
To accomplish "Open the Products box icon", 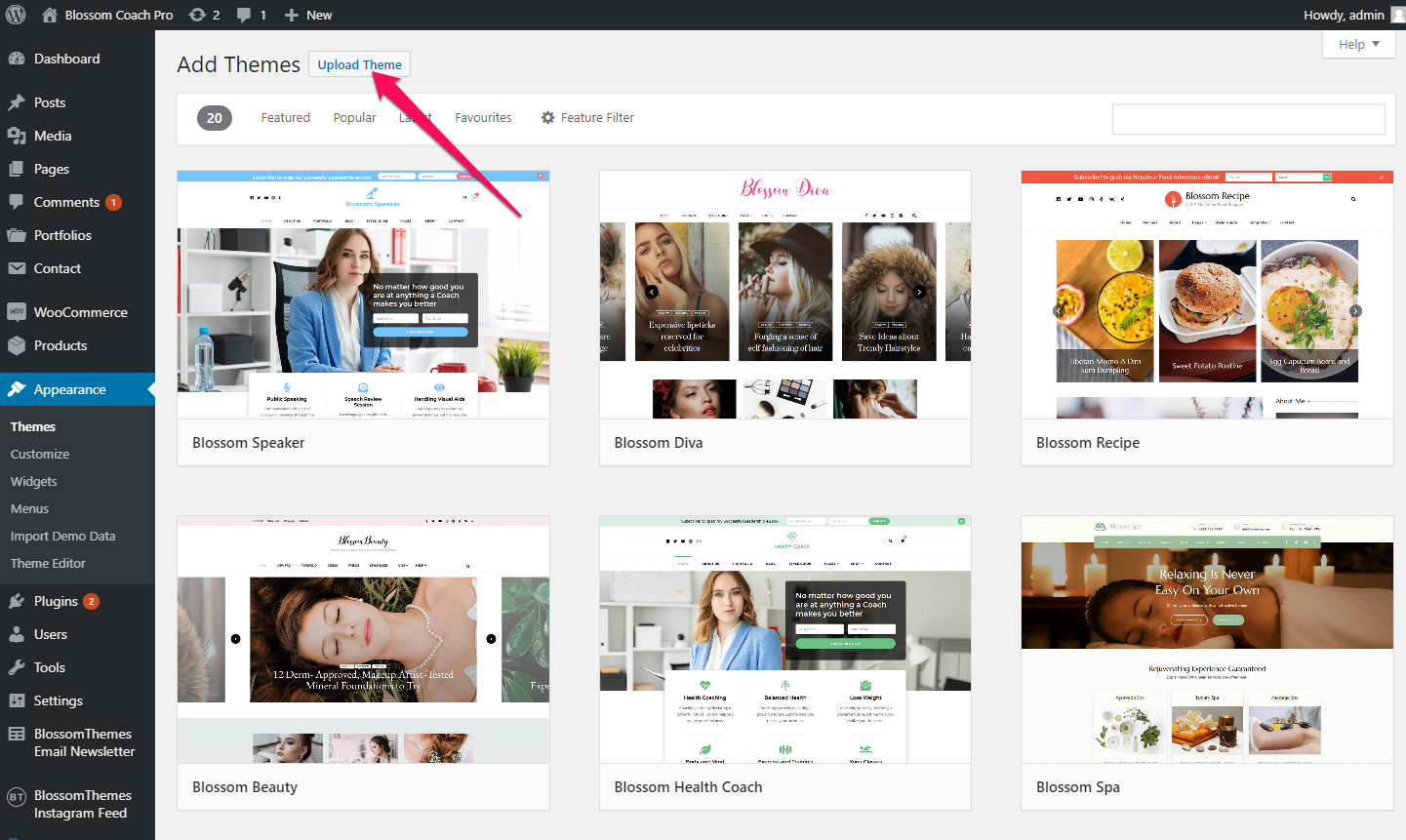I will (x=17, y=345).
